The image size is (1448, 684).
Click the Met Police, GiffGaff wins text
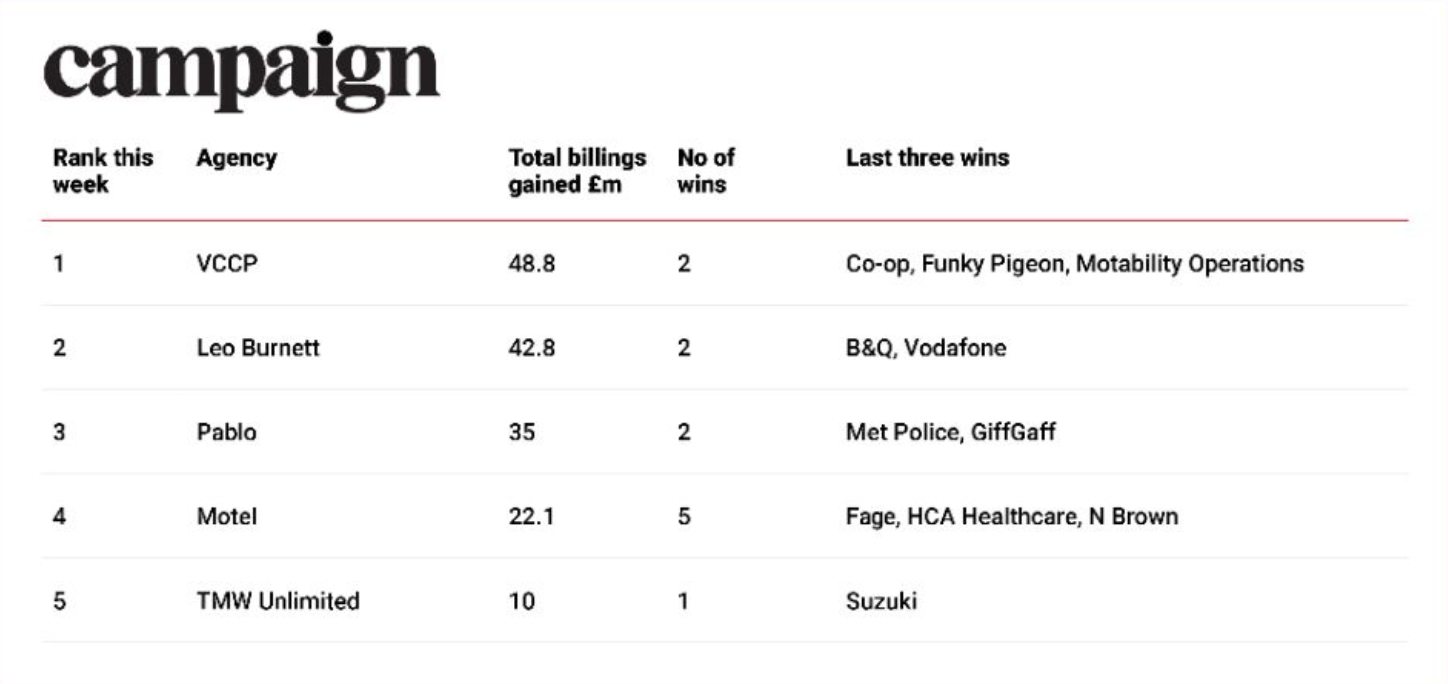[x=951, y=432]
